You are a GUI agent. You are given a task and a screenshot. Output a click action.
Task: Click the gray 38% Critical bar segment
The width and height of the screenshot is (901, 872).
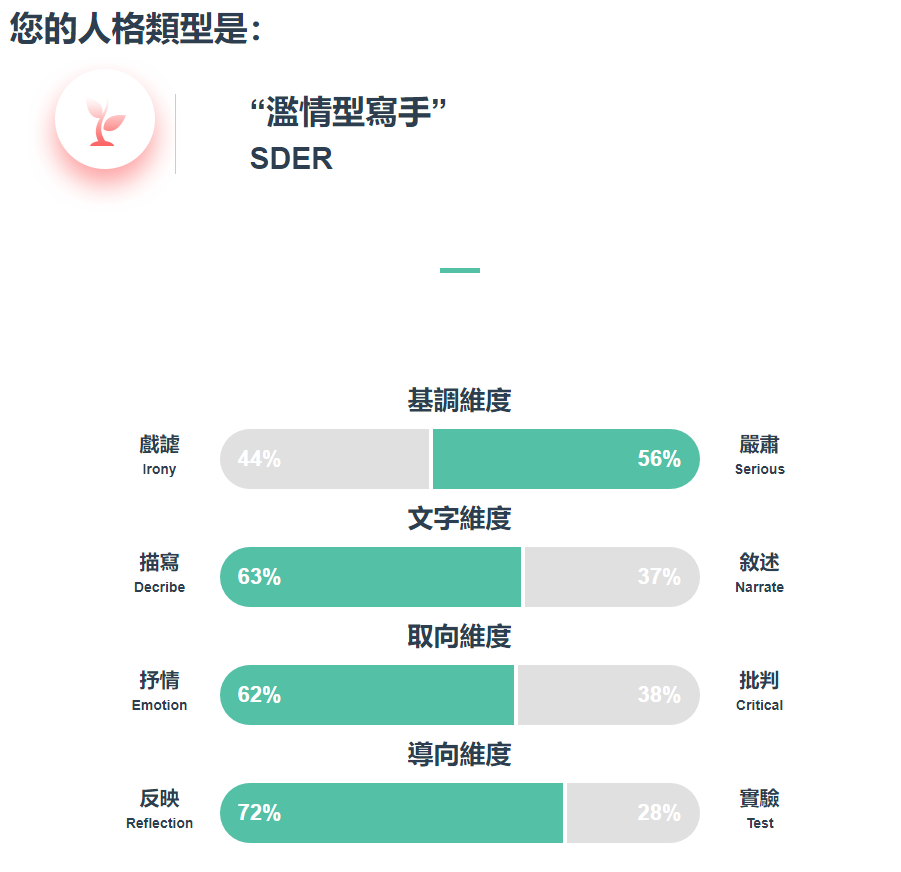[x=609, y=695]
